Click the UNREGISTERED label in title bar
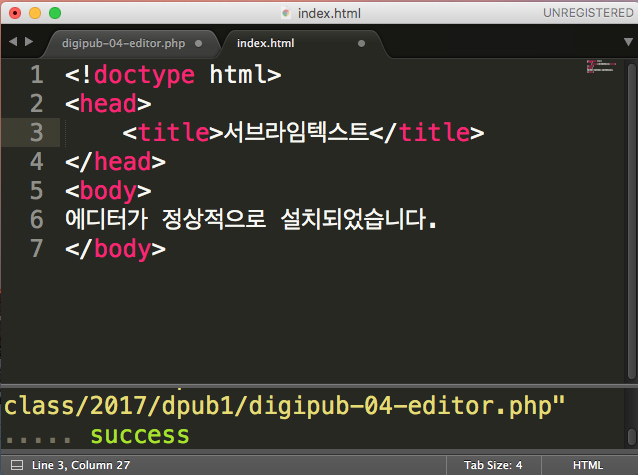638x475 pixels. pyautogui.click(x=587, y=12)
